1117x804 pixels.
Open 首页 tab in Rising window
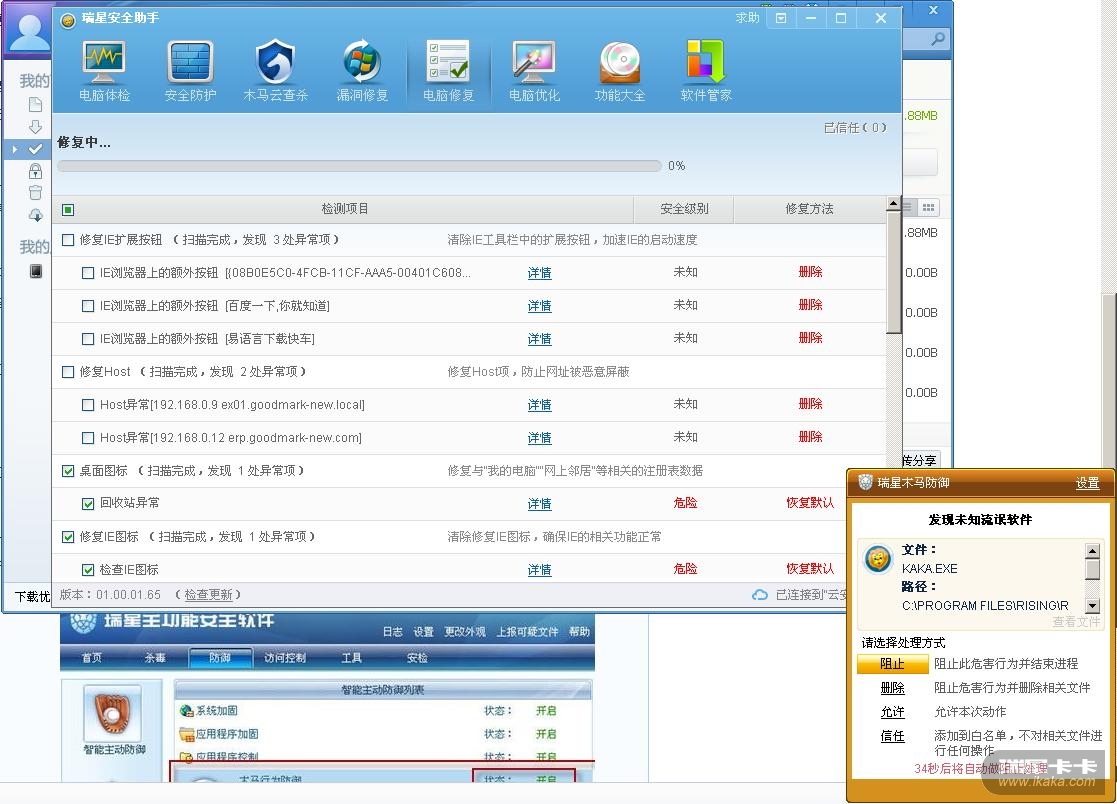[x=91, y=658]
